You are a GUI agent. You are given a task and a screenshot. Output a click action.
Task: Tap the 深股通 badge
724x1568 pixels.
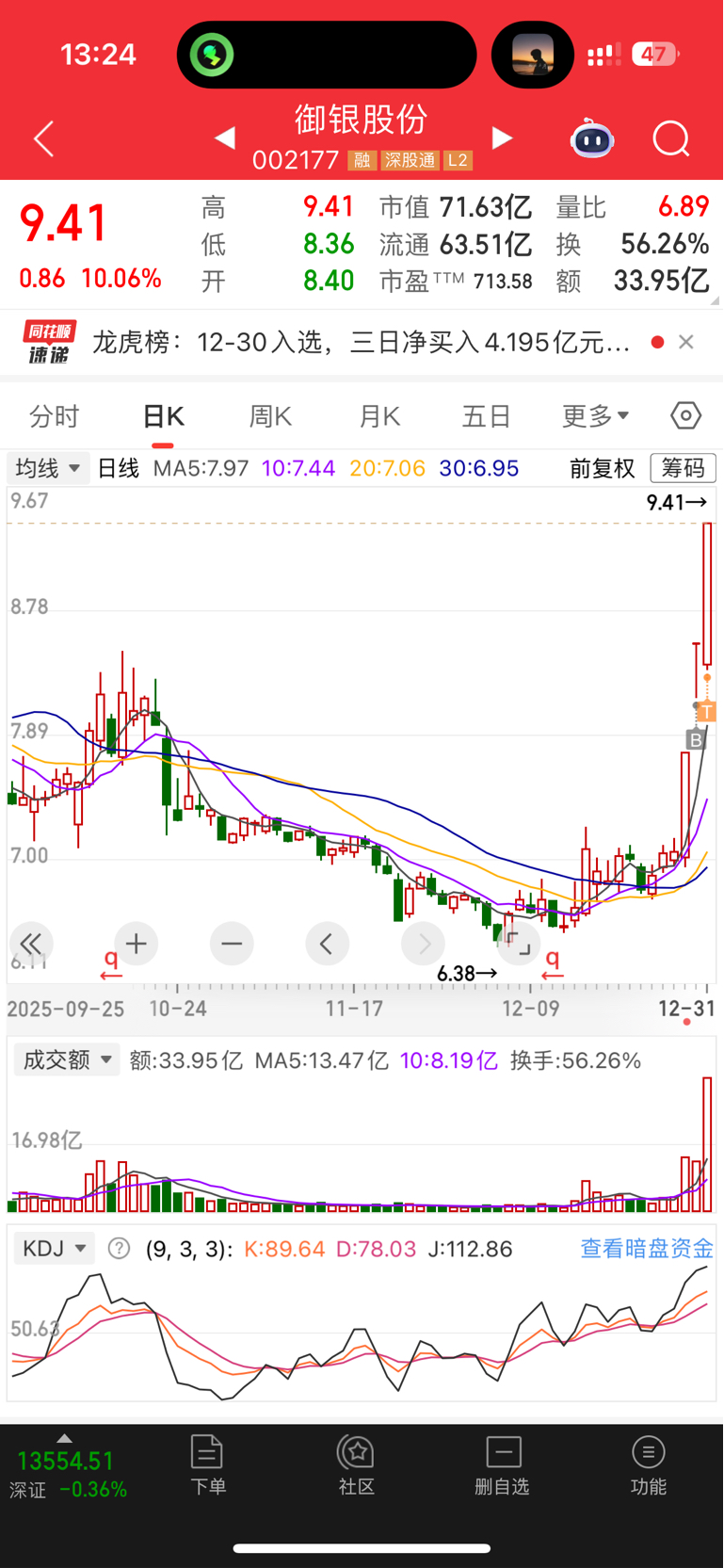click(410, 161)
